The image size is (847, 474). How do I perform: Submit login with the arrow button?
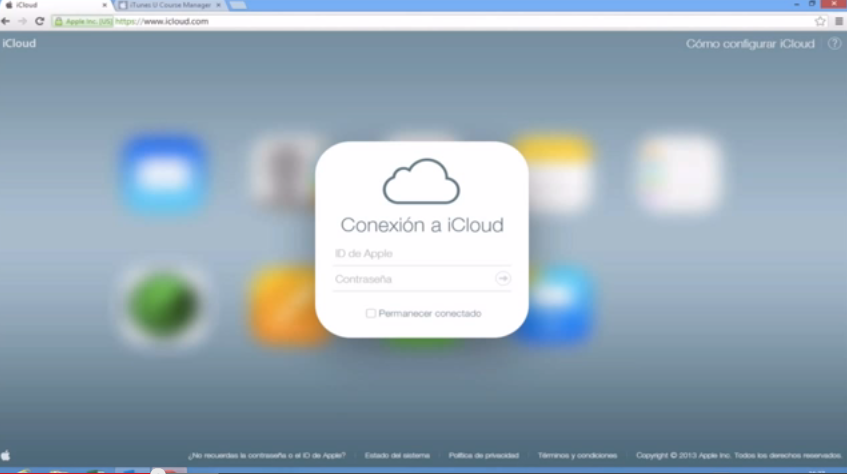pos(503,278)
